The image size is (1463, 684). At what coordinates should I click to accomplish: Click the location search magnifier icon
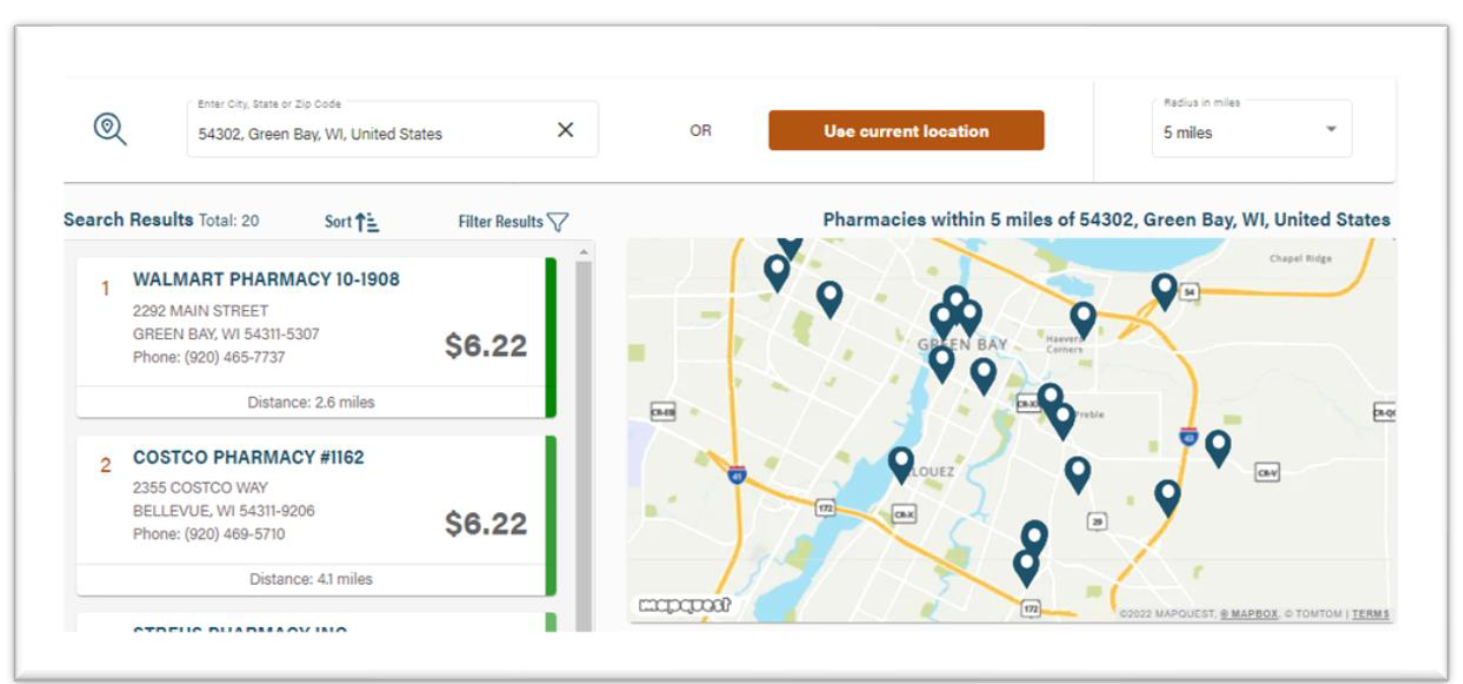pos(110,129)
